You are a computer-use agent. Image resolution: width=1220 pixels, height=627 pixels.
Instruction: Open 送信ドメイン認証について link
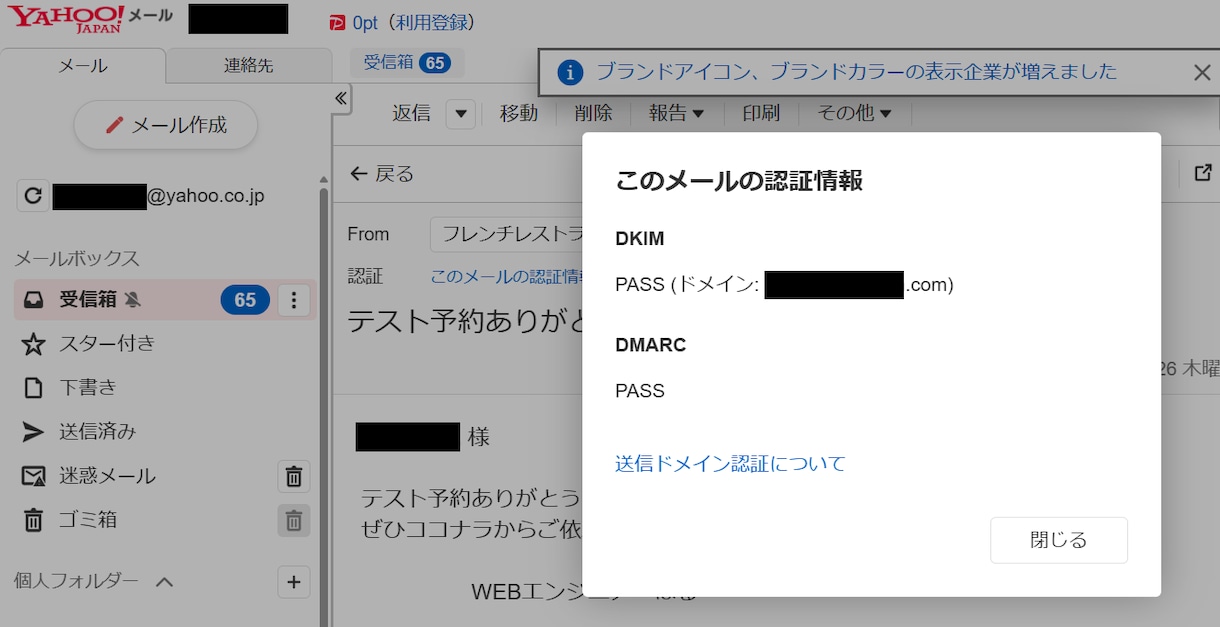[x=730, y=464]
